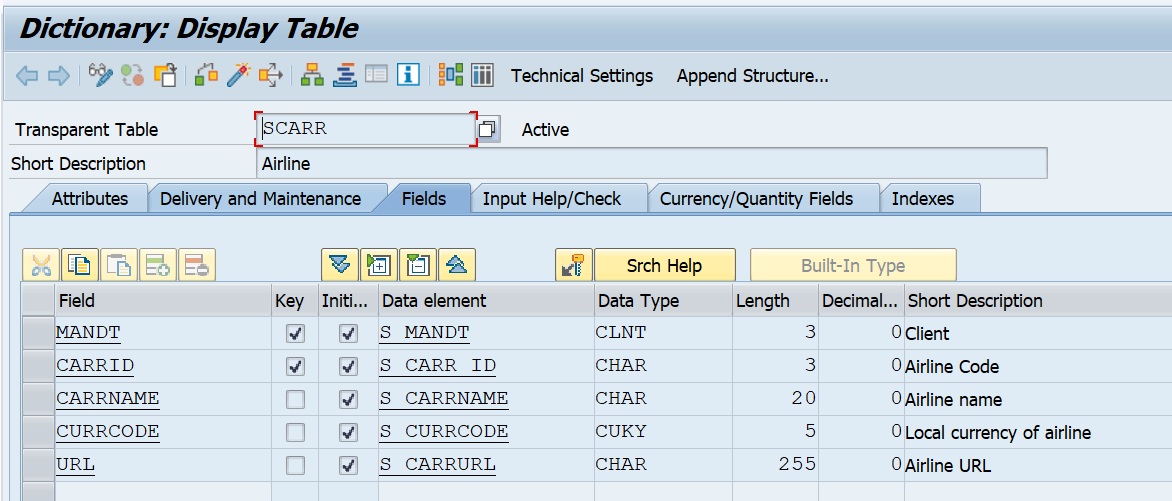
Task: Open the S_CARRURL data element link
Action: click(x=437, y=465)
